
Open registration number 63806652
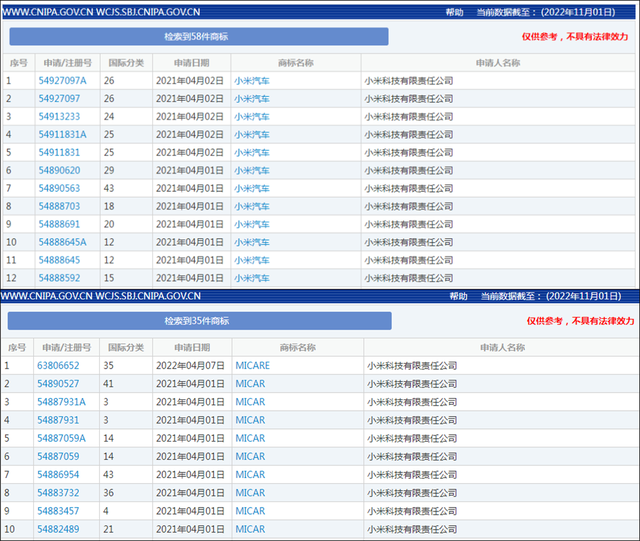[x=58, y=366]
